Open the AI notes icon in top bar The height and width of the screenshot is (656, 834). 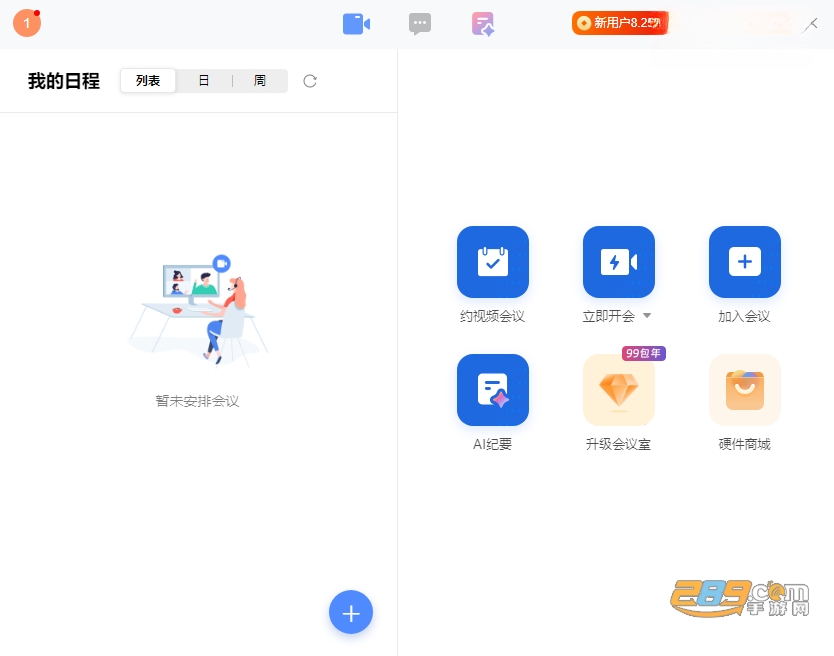483,24
